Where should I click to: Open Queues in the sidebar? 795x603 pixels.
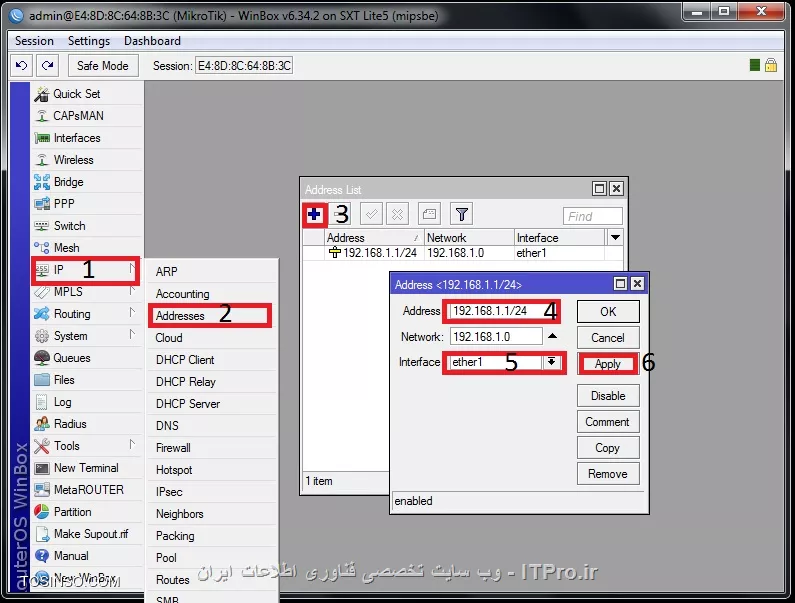pos(87,358)
